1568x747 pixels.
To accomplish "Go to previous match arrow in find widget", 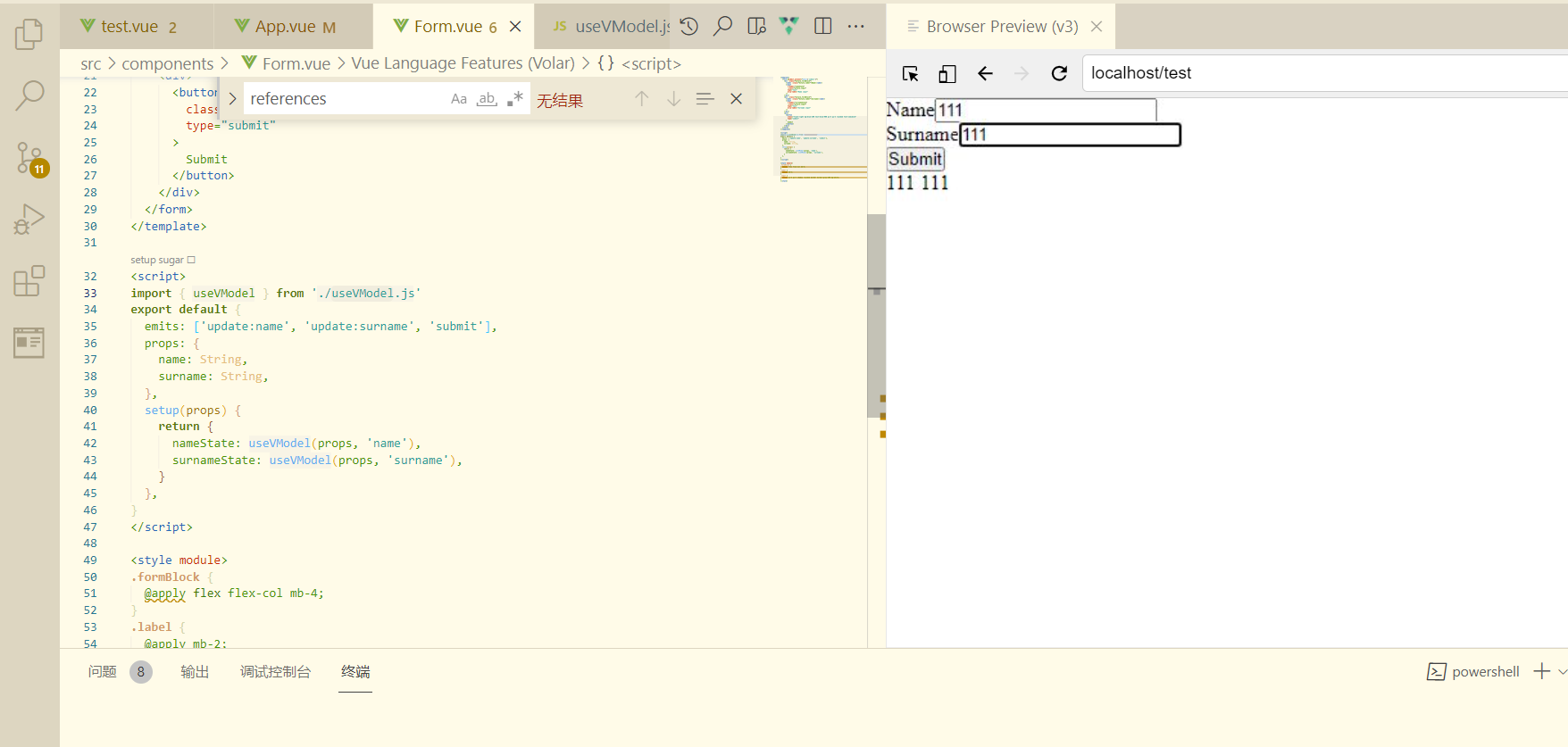I will point(642,99).
